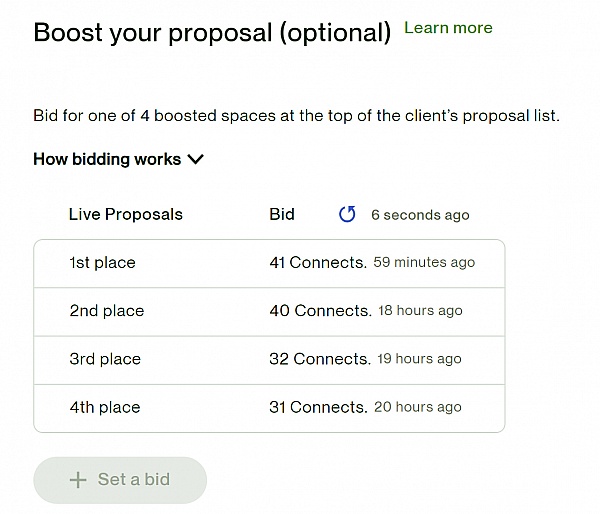Click the 20 hours ago timestamp
Screen dimensions: 600x514
pyautogui.click(x=419, y=407)
